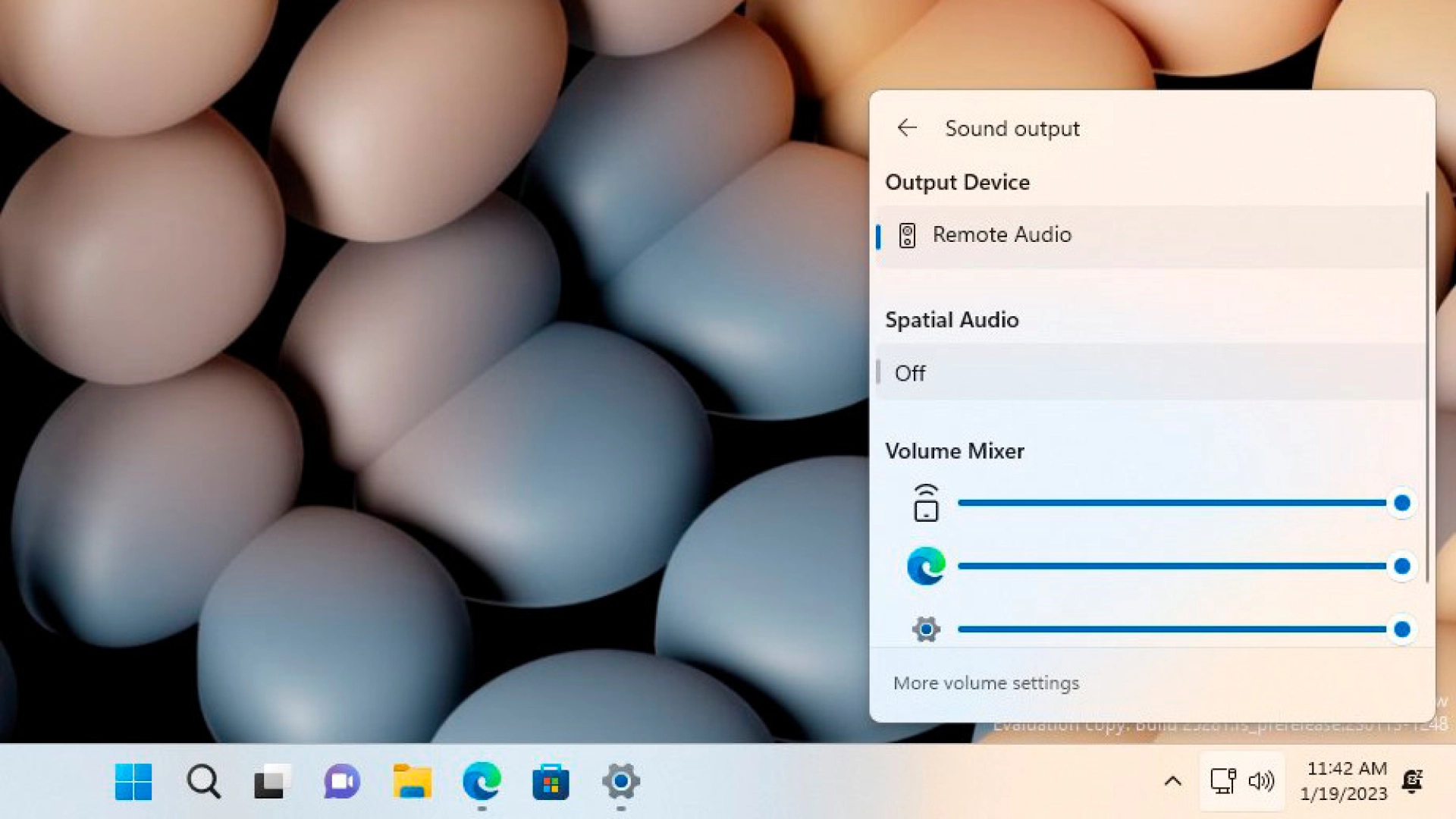Open taskbar Search

coord(203,781)
